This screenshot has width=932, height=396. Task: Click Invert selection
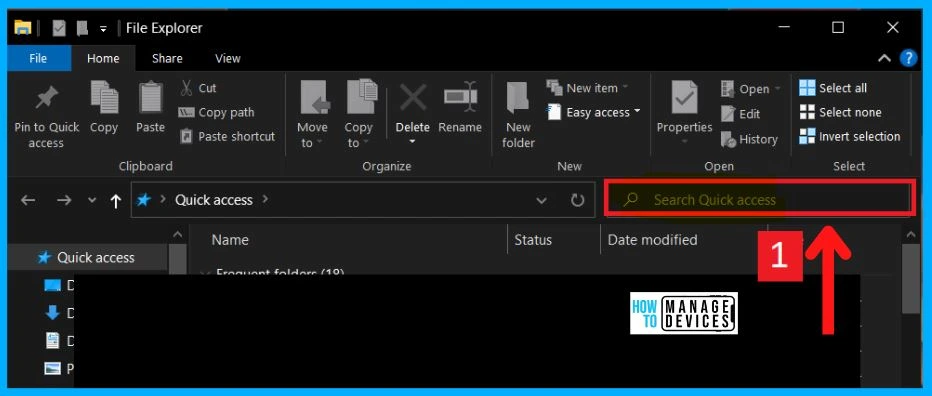pos(850,137)
